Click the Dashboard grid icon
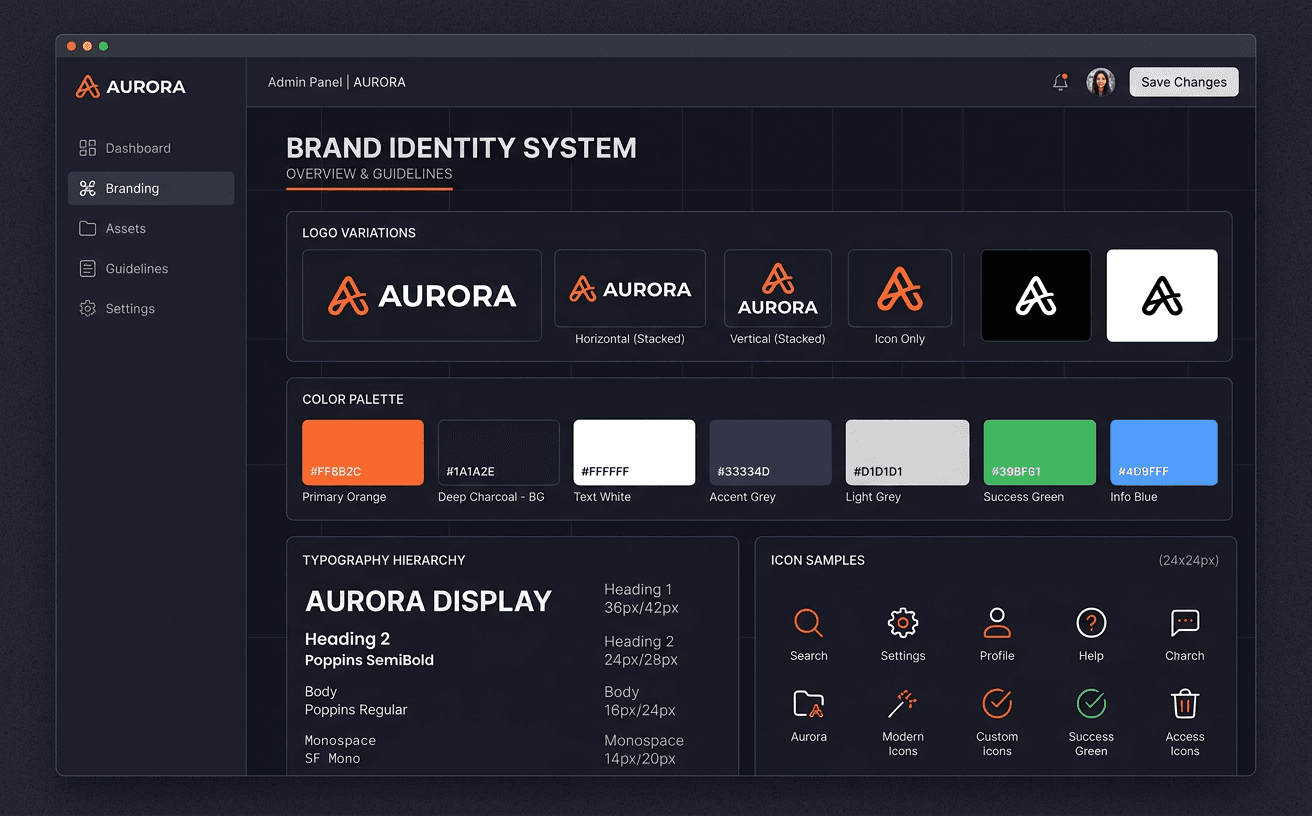The height and width of the screenshot is (816, 1312). 88,148
